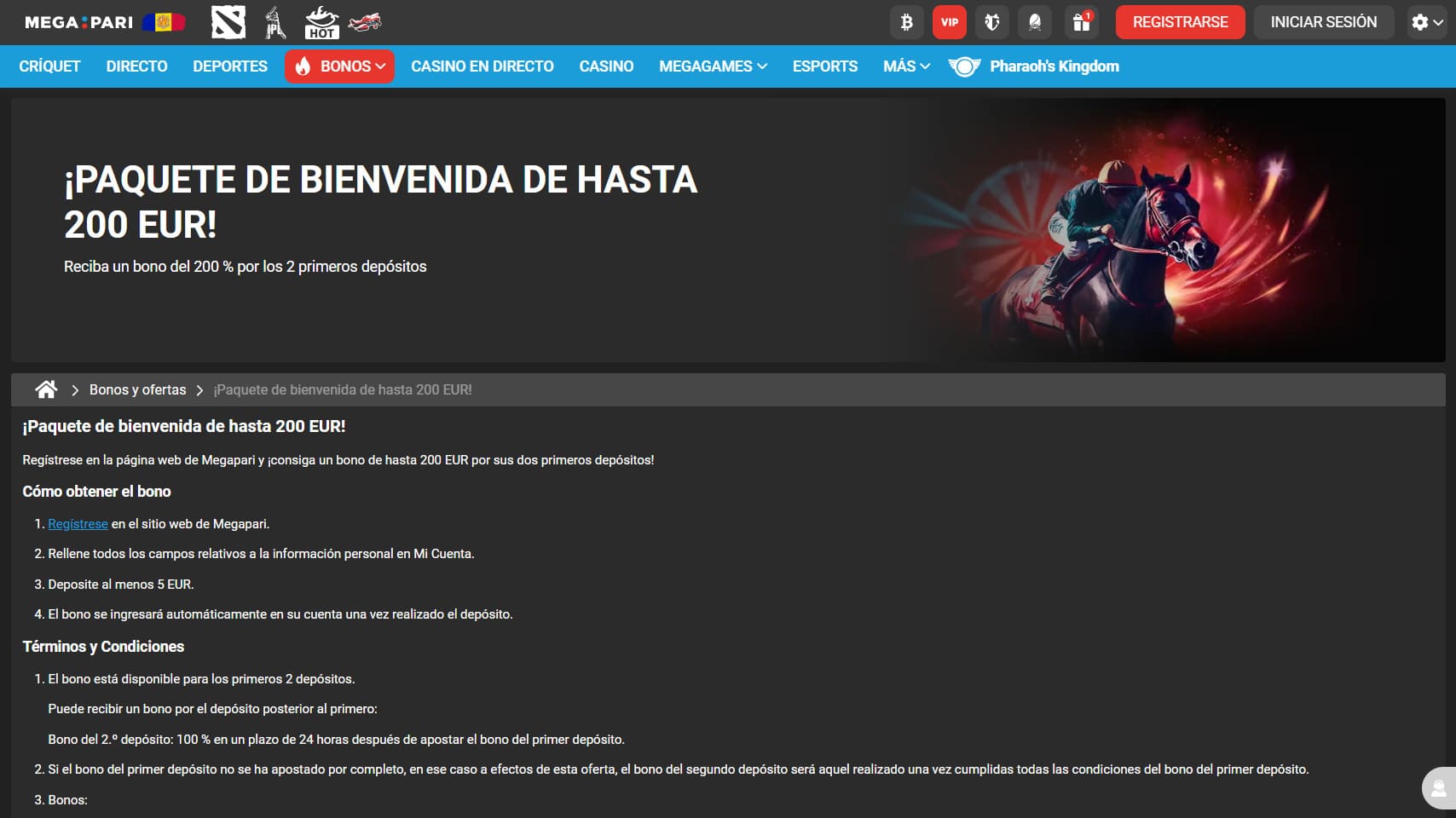
Task: Open the chat support bubble icon
Action: [1439, 788]
